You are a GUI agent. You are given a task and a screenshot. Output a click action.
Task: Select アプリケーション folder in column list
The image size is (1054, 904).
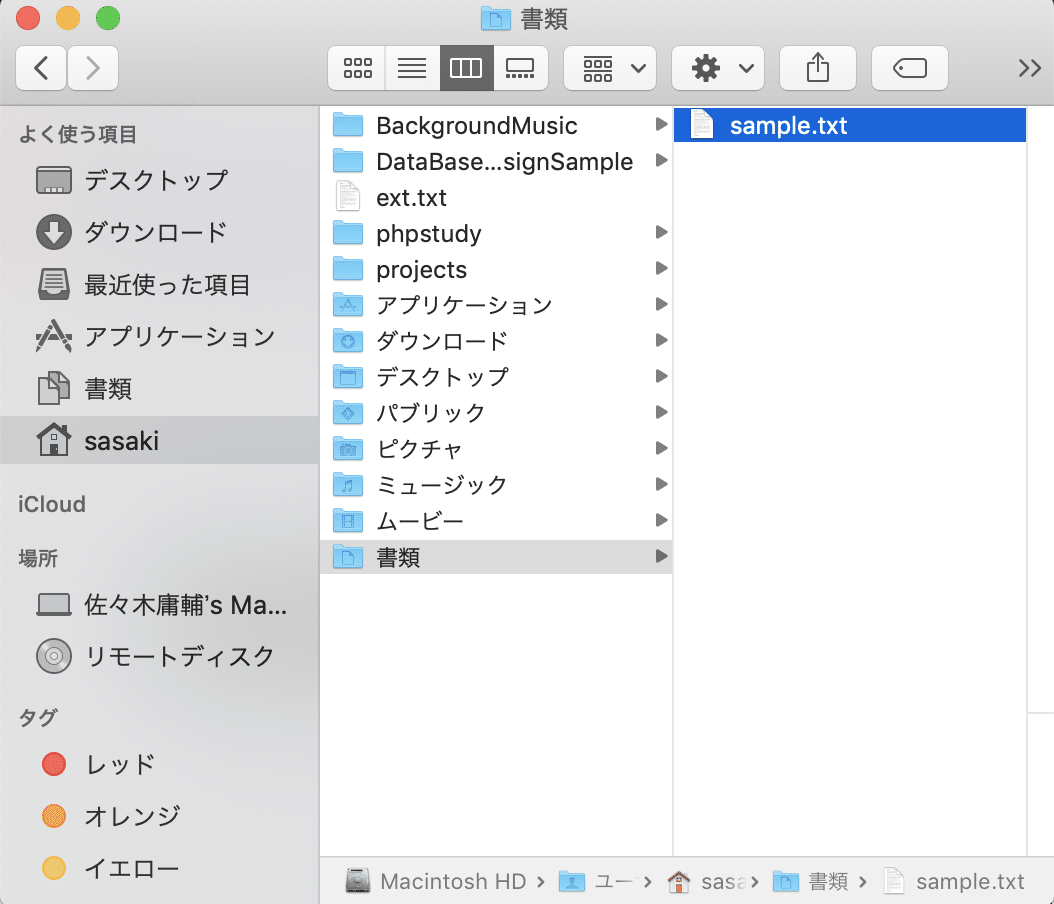pos(496,305)
